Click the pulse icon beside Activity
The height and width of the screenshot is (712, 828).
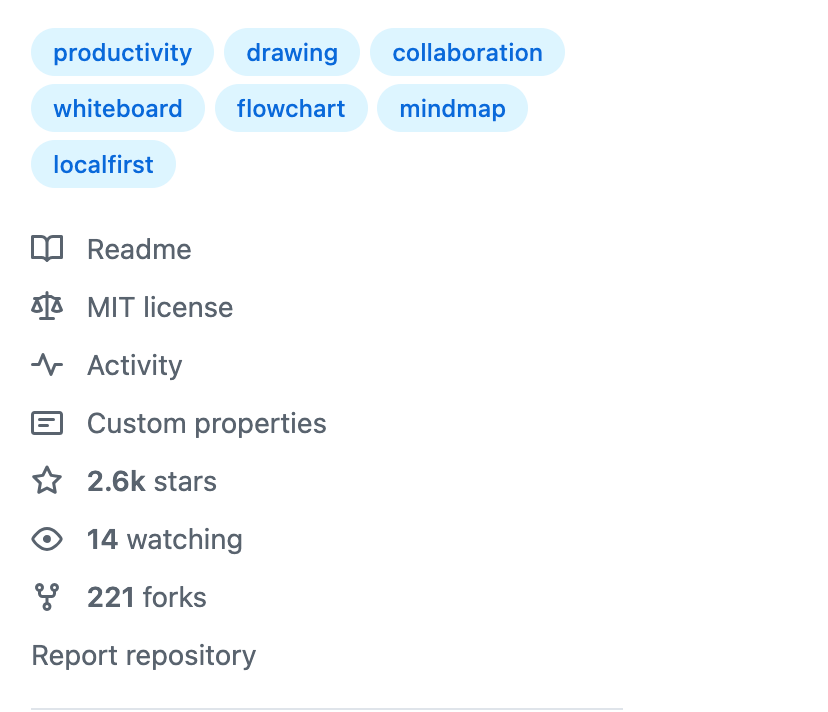point(47,365)
